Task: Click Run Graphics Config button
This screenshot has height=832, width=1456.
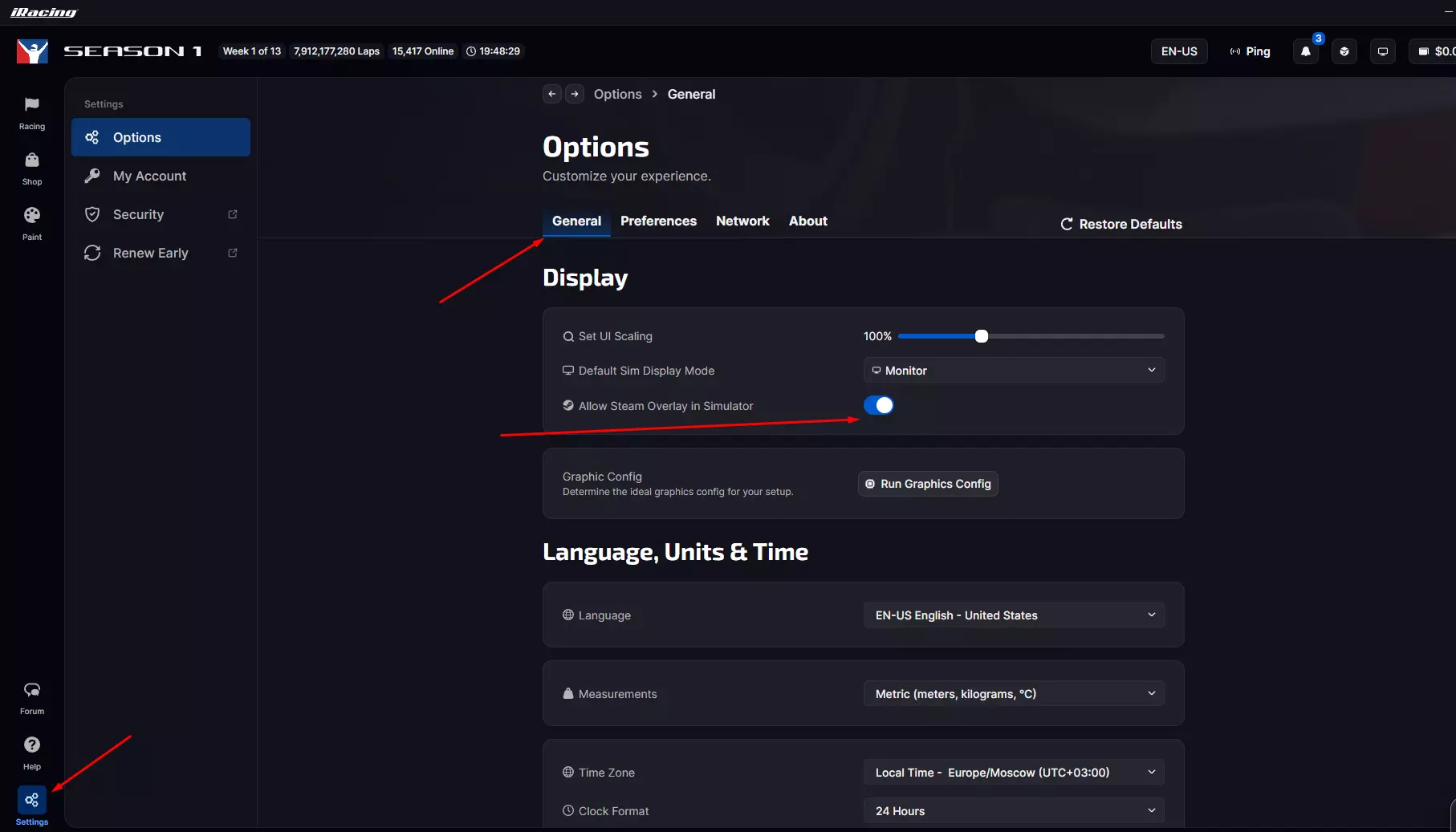Action: click(928, 484)
